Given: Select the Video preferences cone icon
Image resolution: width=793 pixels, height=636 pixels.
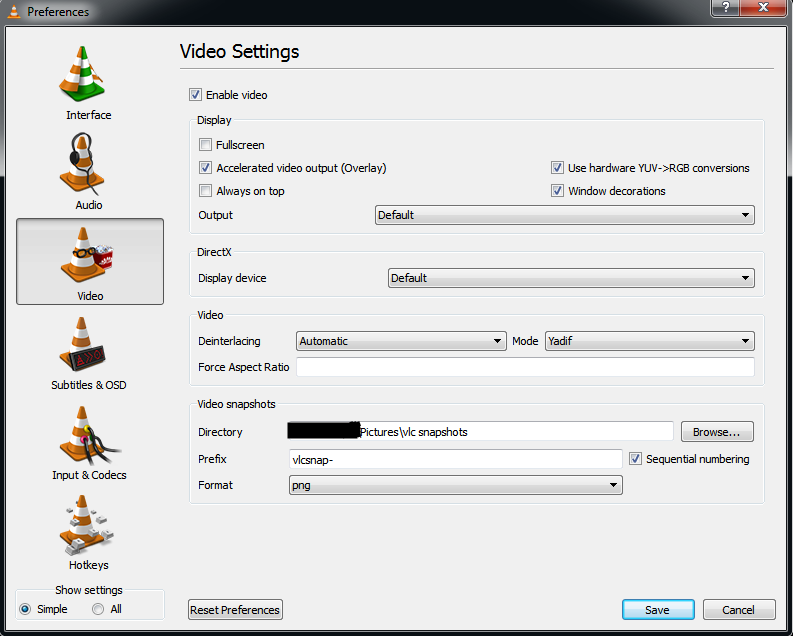Looking at the screenshot, I should (x=87, y=254).
